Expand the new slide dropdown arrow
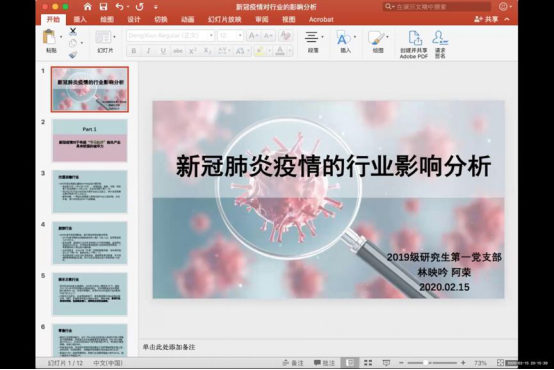This screenshot has width=554, height=370. tap(114, 37)
